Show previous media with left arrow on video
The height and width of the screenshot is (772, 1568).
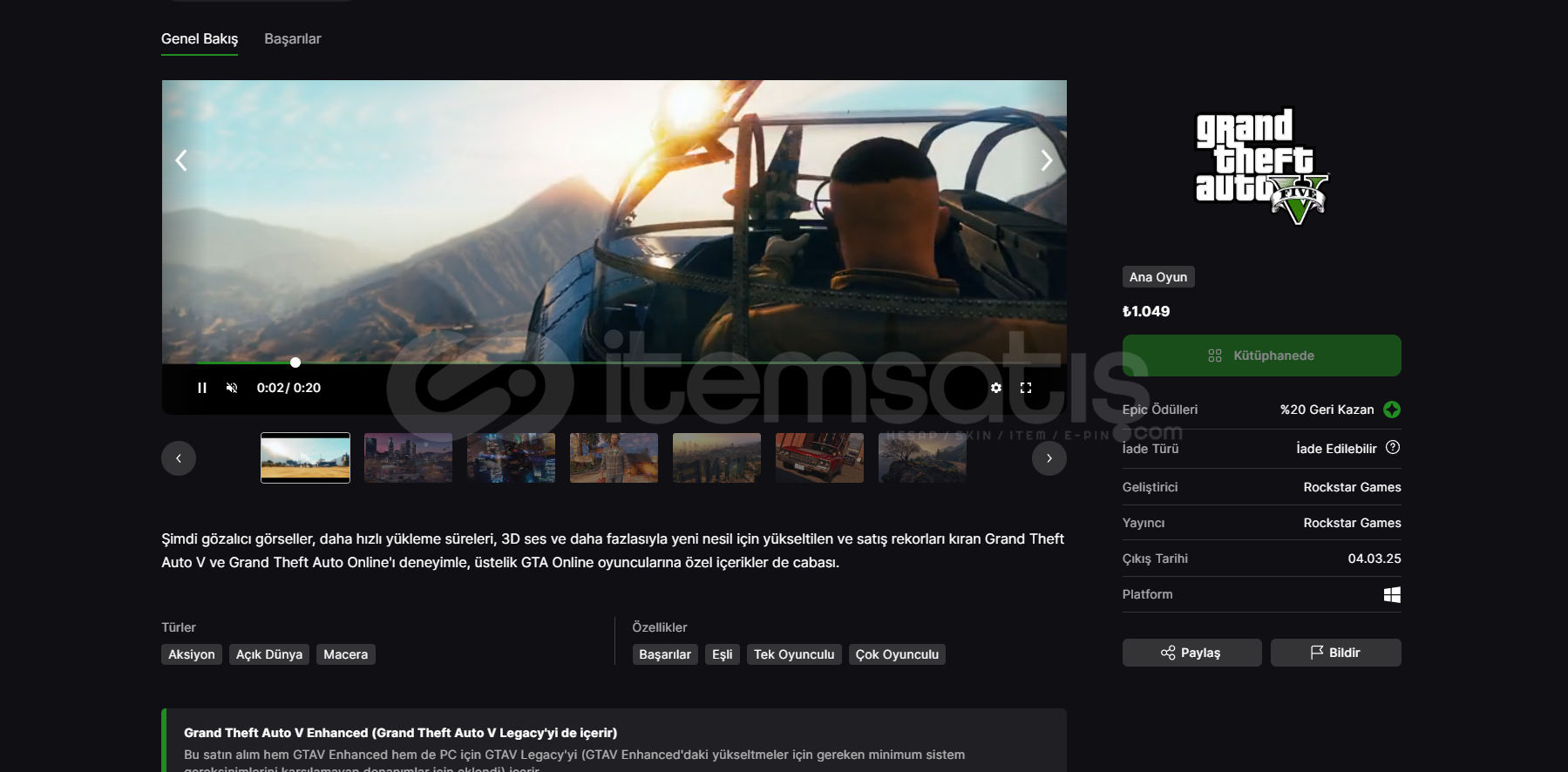click(181, 160)
